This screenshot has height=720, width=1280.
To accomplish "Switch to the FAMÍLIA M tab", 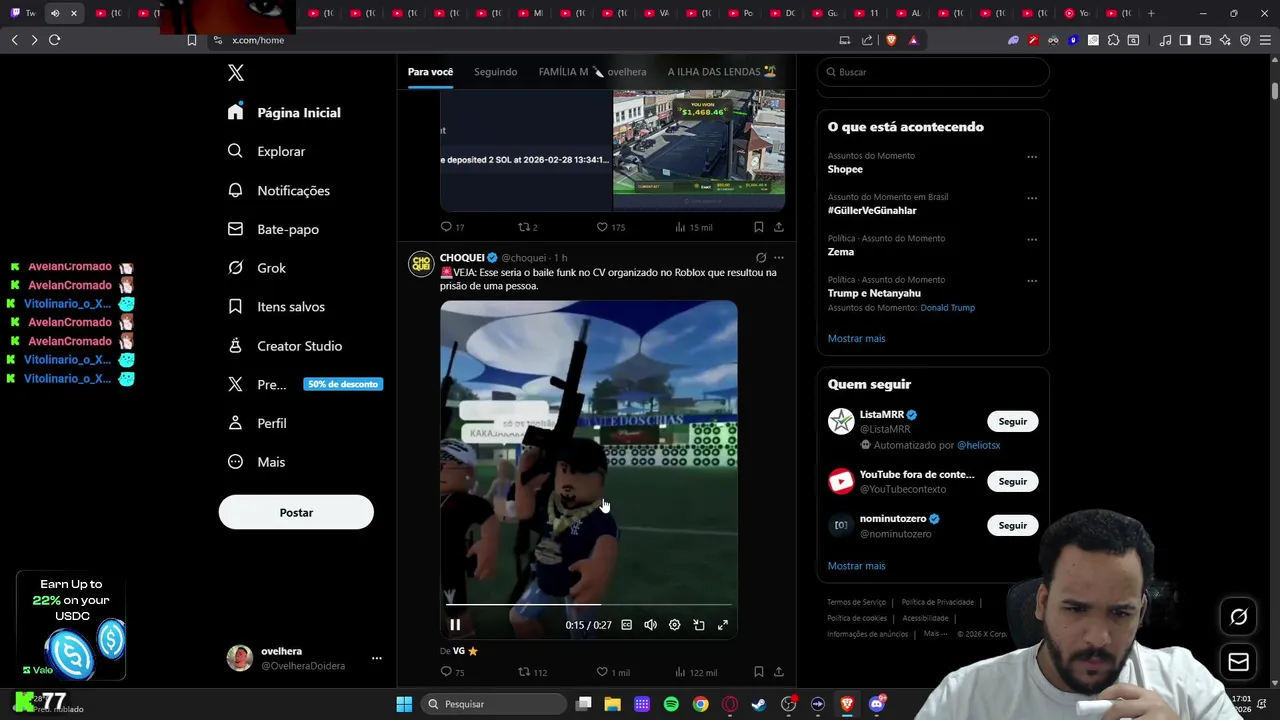I will point(592,72).
